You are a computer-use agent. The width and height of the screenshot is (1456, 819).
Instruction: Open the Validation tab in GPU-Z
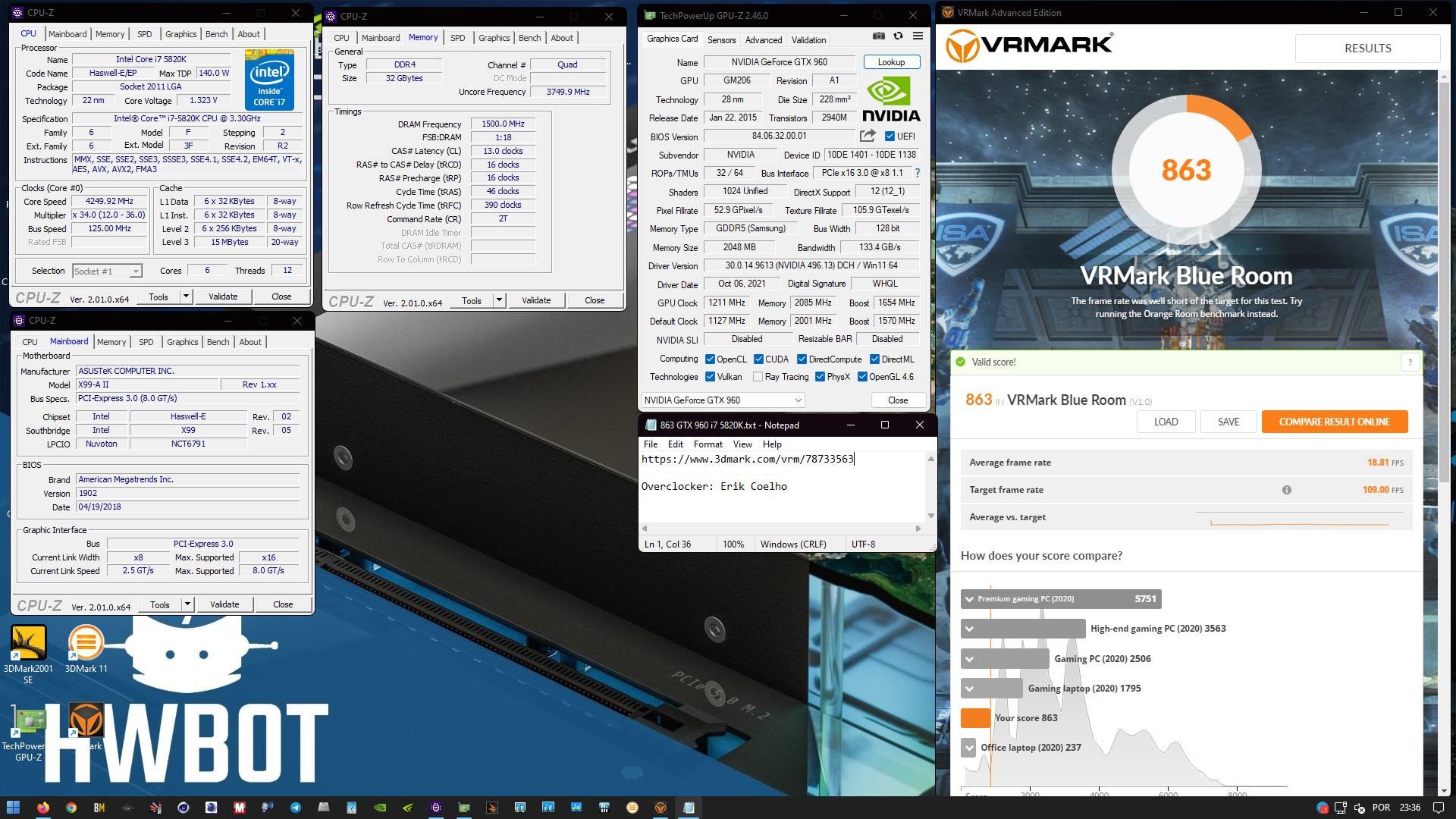click(x=808, y=40)
